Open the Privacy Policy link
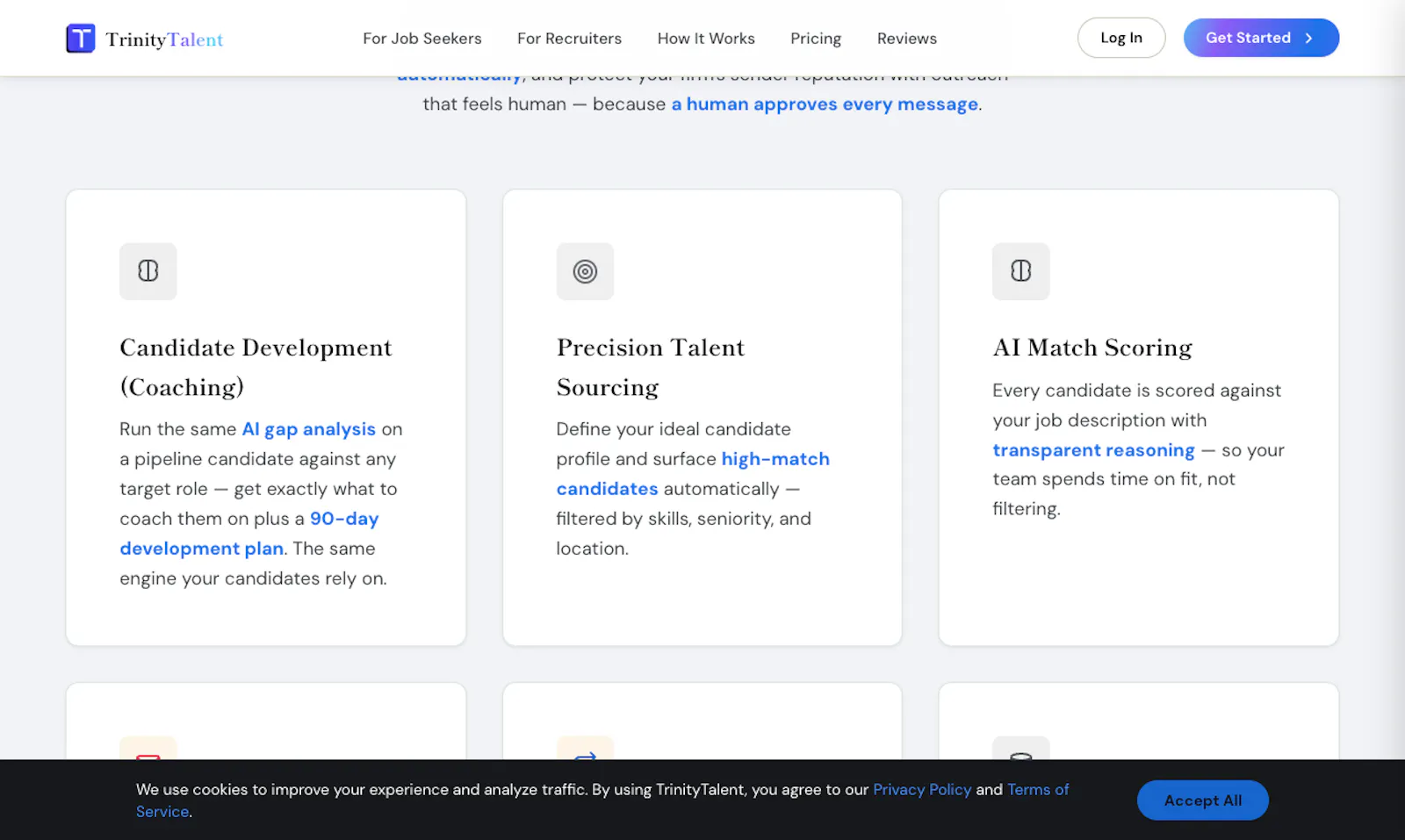The height and width of the screenshot is (840, 1405). pos(922,789)
